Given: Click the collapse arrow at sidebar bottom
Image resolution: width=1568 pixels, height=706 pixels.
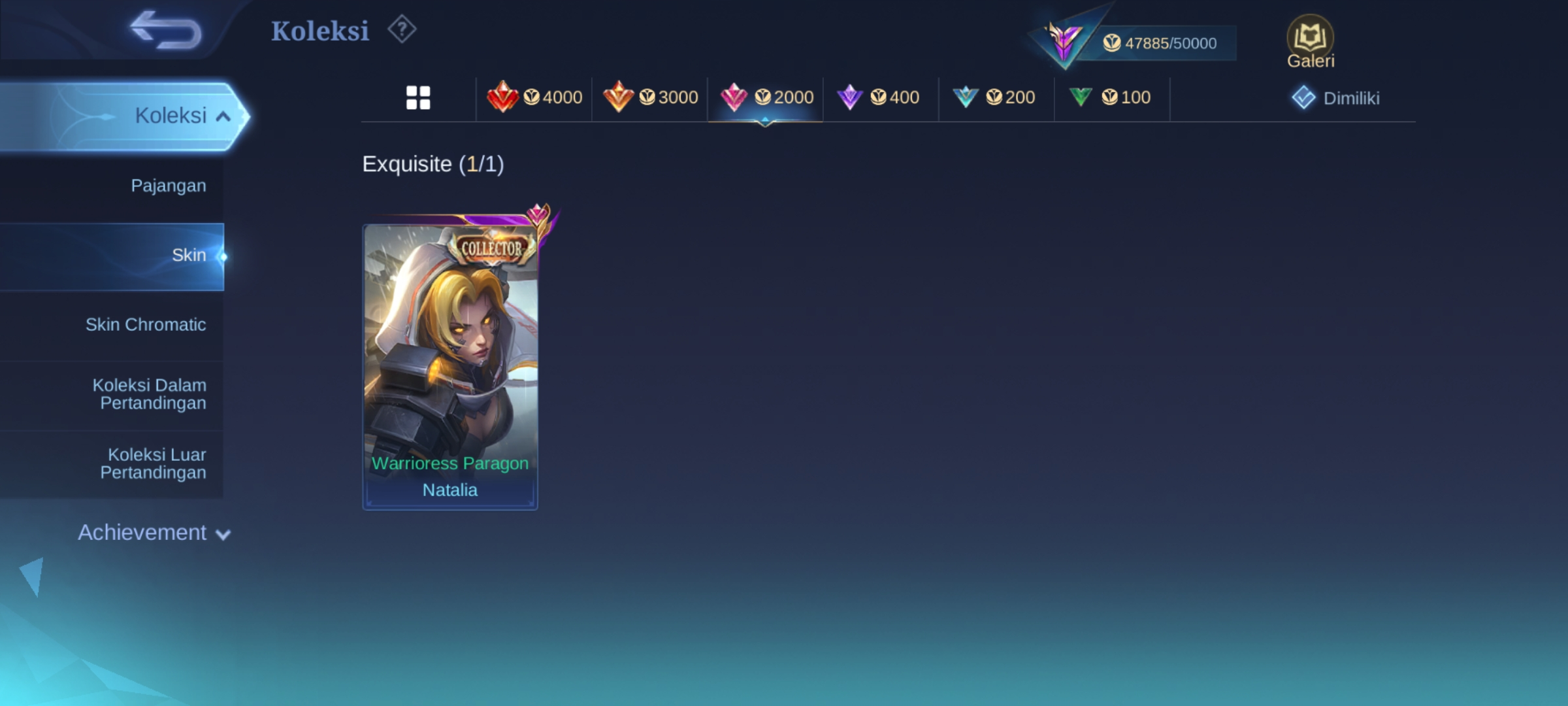Looking at the screenshot, I should (33, 575).
